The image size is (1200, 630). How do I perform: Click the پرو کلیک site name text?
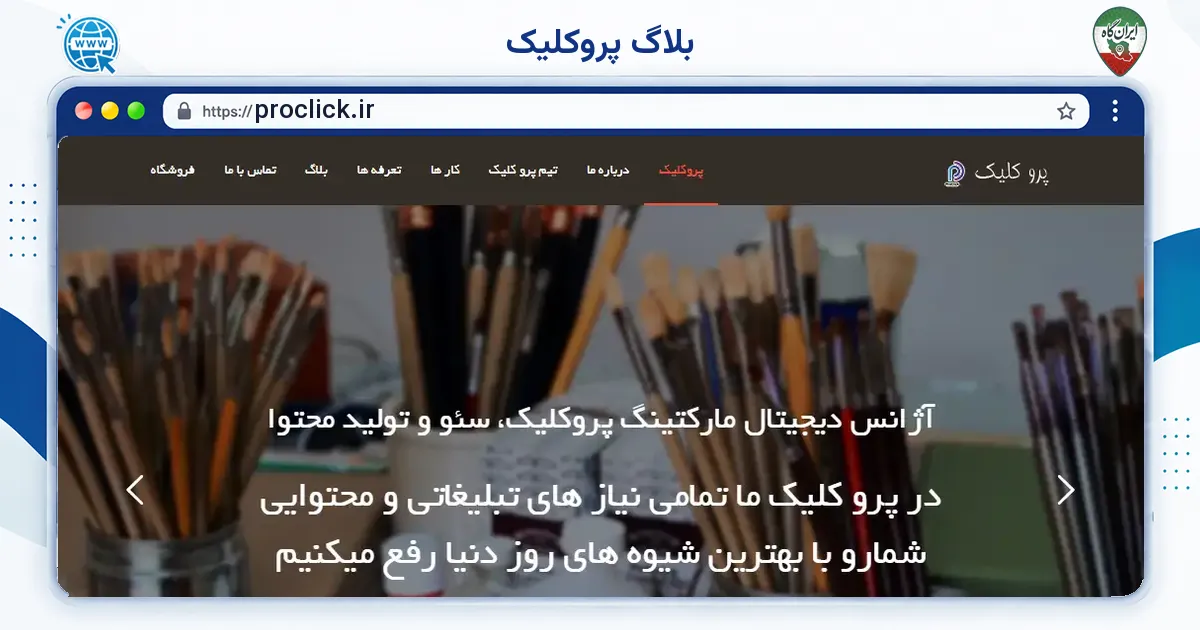[x=1012, y=173]
